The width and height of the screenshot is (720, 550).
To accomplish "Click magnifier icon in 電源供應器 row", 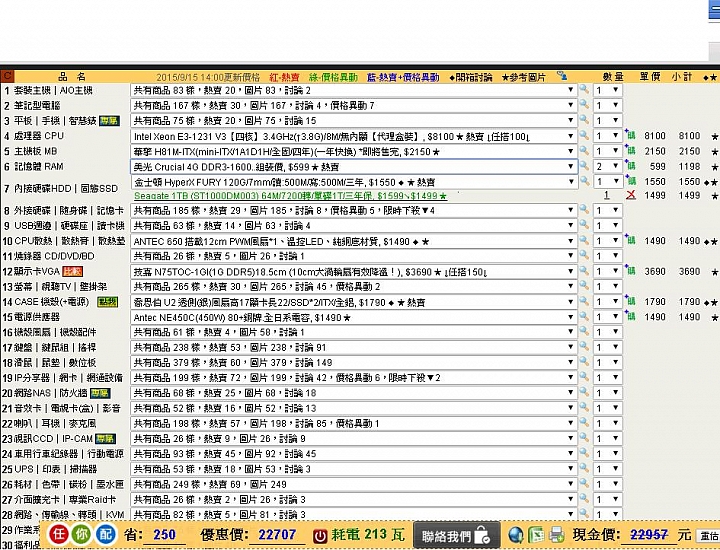I will click(584, 316).
